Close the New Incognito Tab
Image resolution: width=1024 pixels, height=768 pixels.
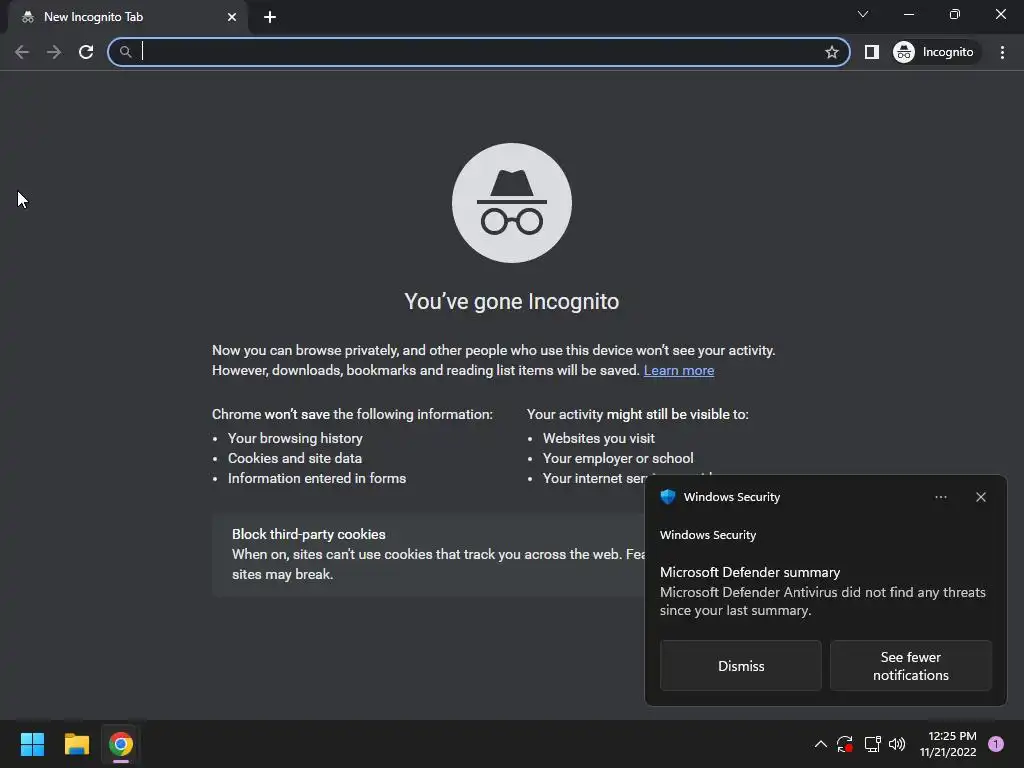coord(232,17)
